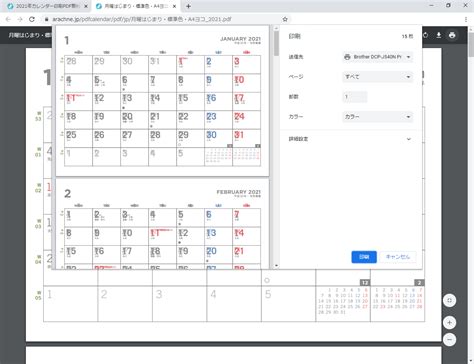Select the 月曜はじまり PDF tab
This screenshot has width=474, height=364.
click(x=136, y=6)
